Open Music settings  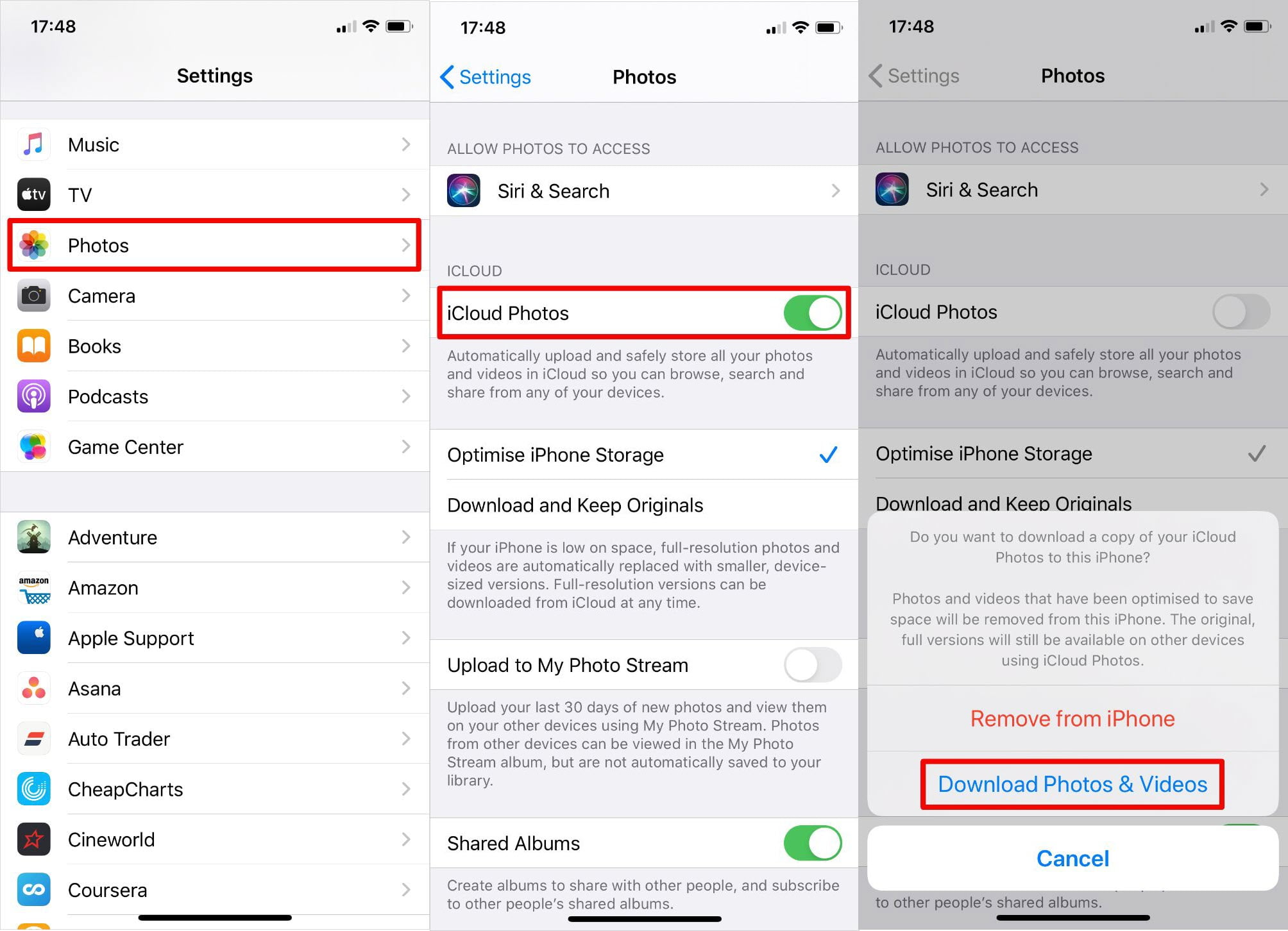pyautogui.click(x=214, y=144)
